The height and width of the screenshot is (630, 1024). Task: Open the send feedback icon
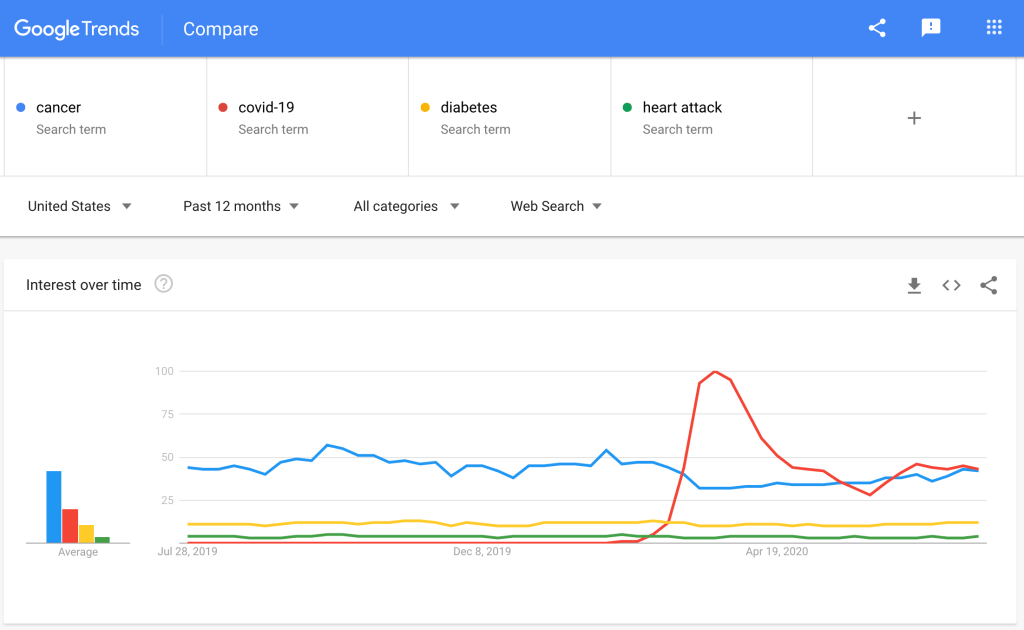point(931,28)
